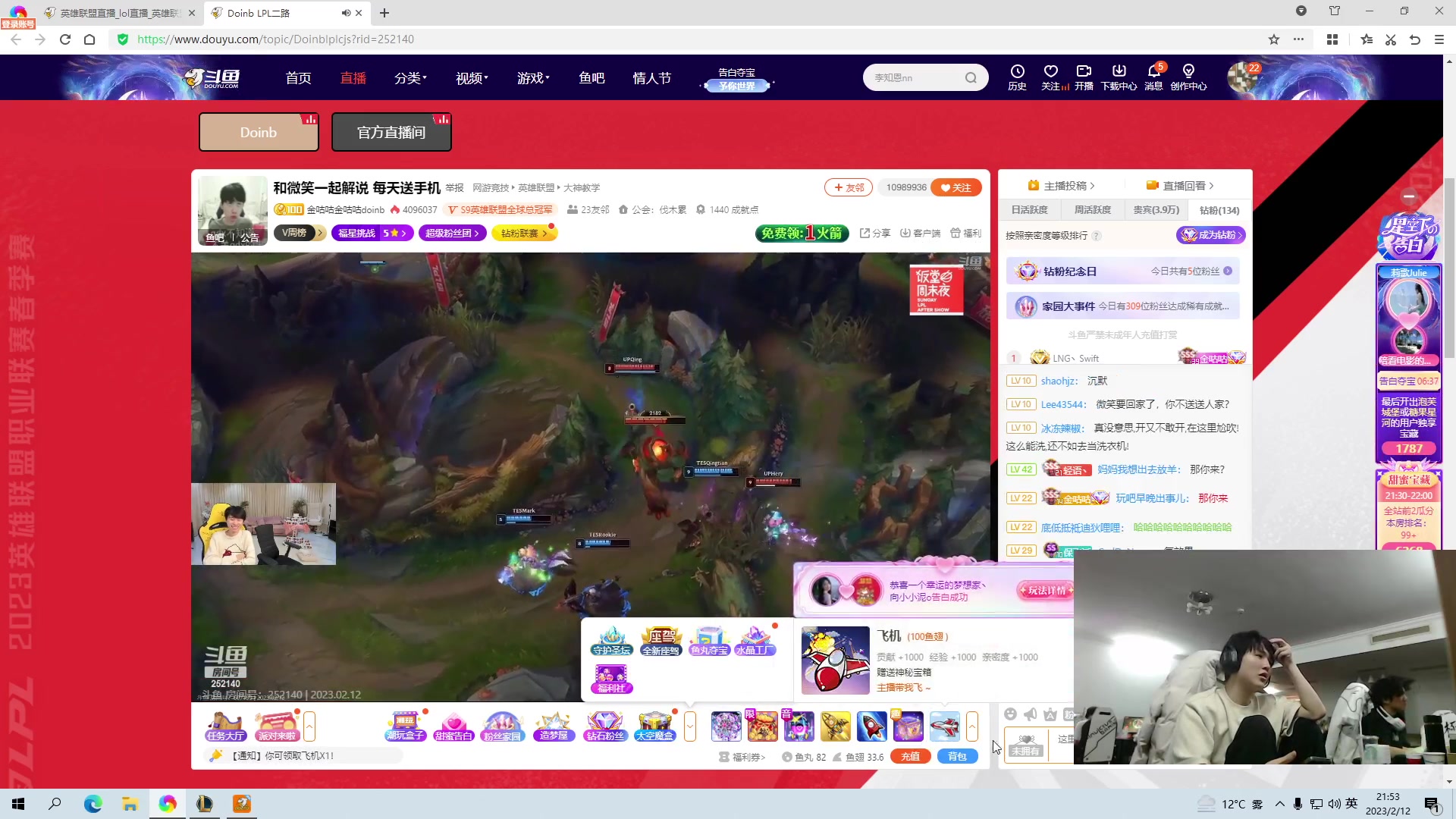Viewport: 1456px width, 819px height.
Task: Click the browser bookmark star icon
Action: (x=1274, y=39)
